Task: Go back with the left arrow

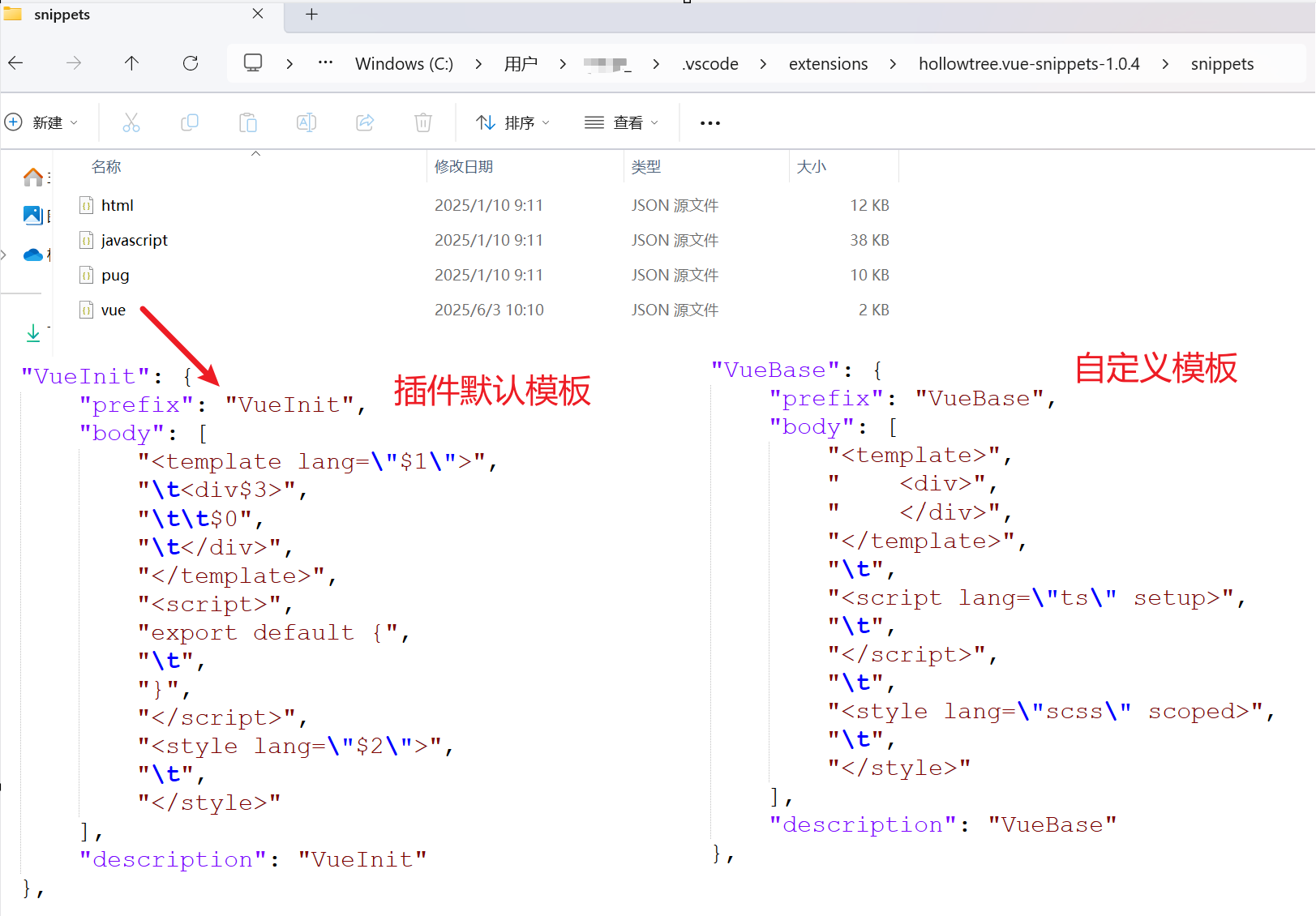Action: [15, 63]
